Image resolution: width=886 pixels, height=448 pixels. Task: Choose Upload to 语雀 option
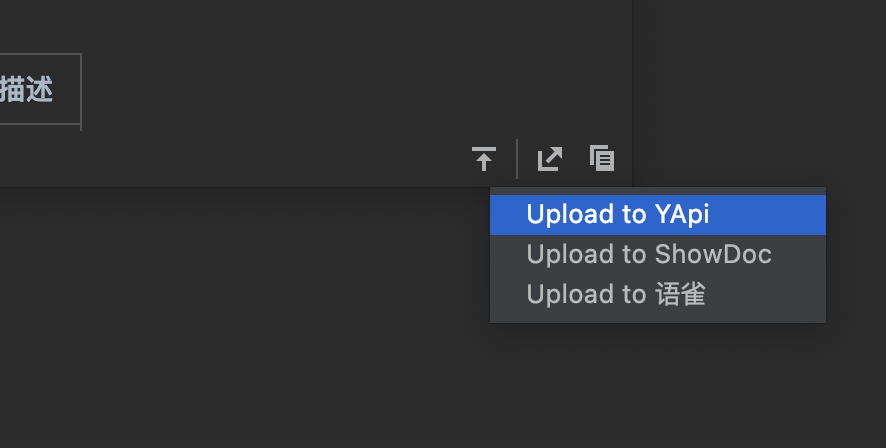[x=658, y=294]
